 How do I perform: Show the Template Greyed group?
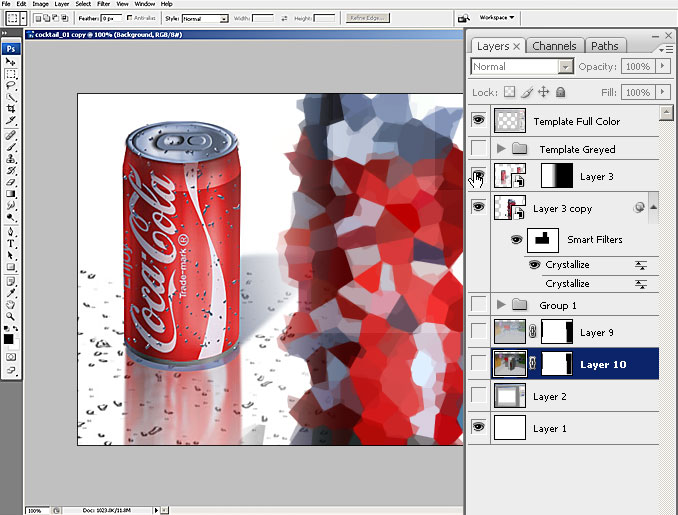[x=478, y=148]
